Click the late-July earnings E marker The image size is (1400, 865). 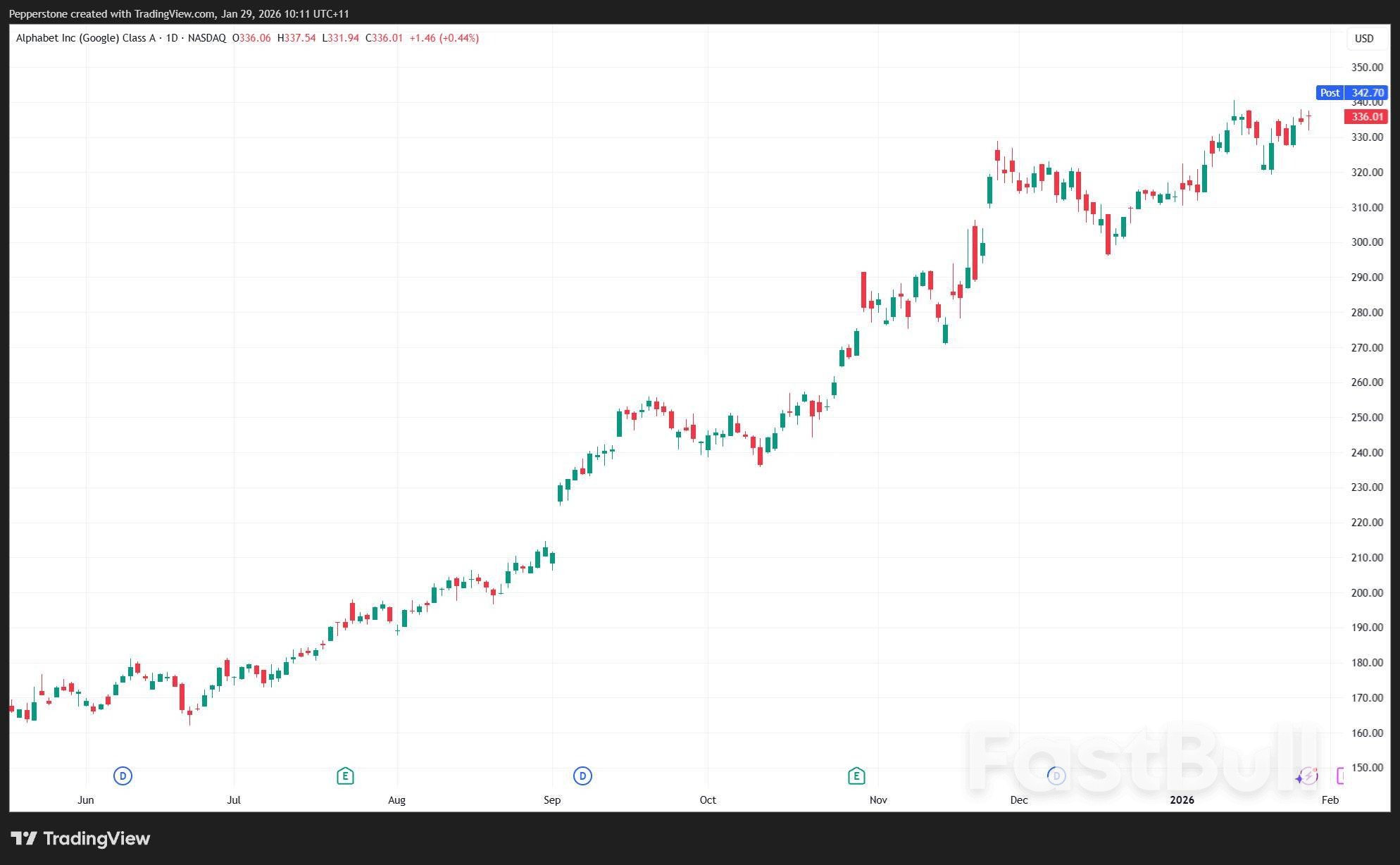(x=344, y=776)
